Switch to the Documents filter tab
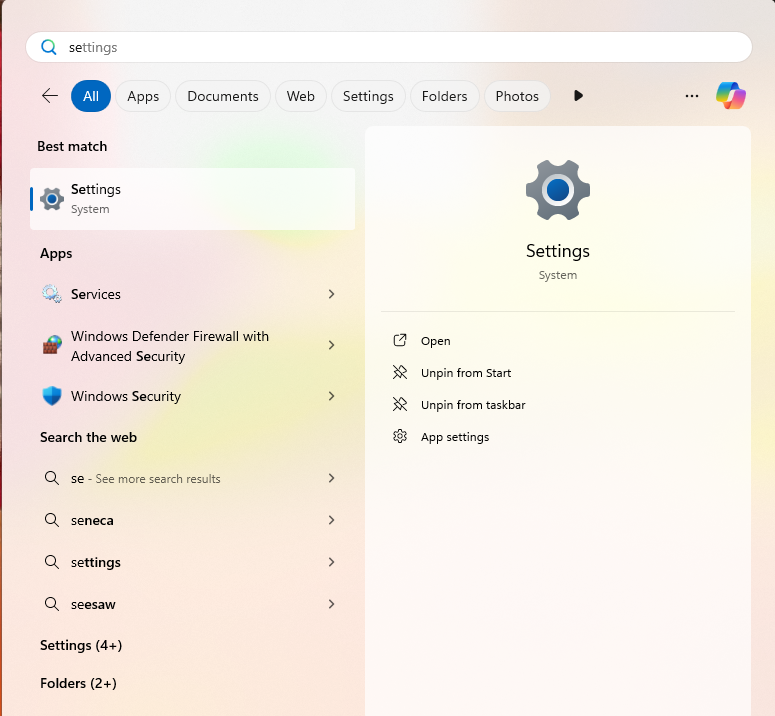Viewport: 775px width, 716px height. [x=223, y=96]
